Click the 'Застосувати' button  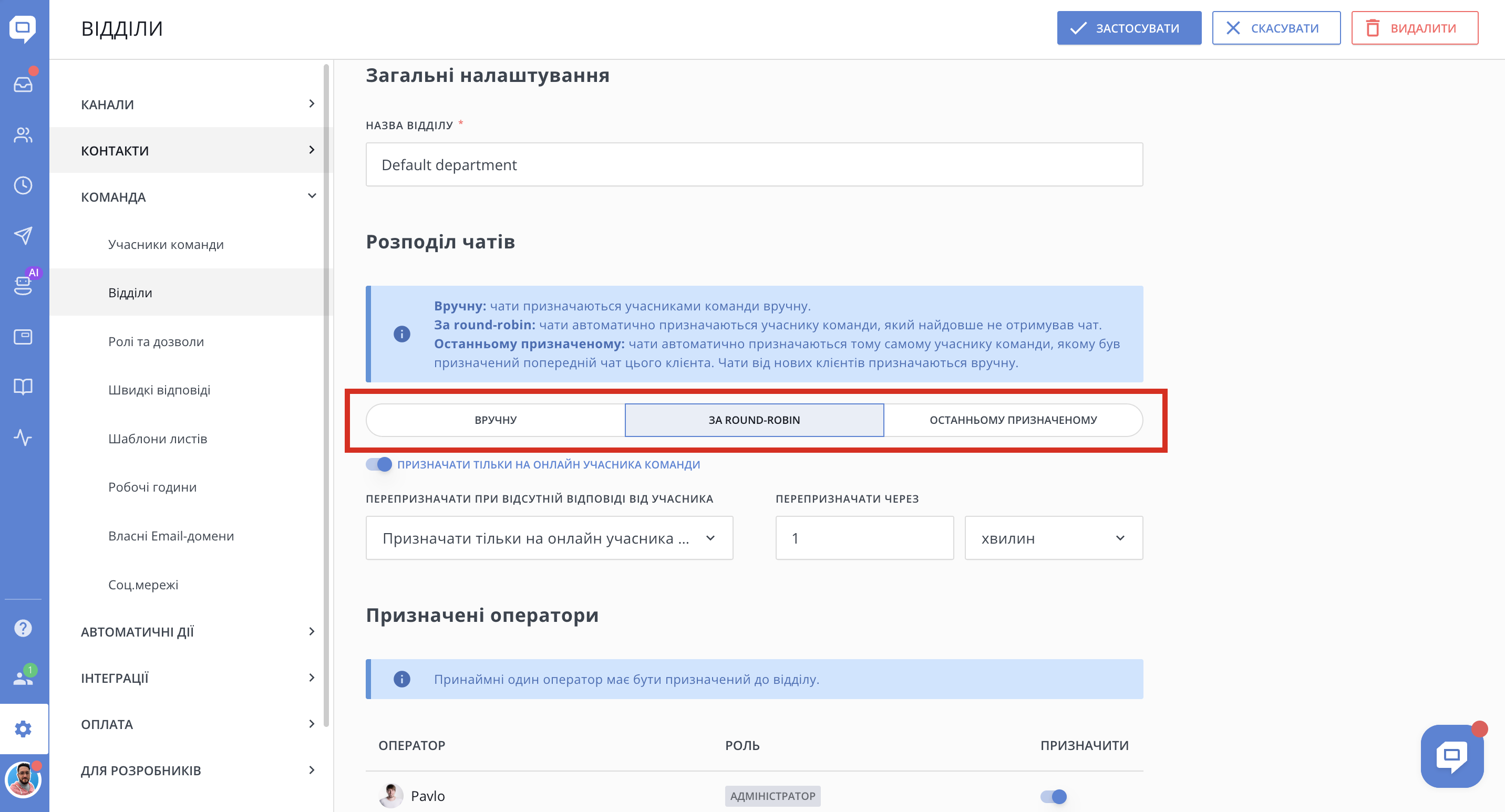click(x=1129, y=28)
